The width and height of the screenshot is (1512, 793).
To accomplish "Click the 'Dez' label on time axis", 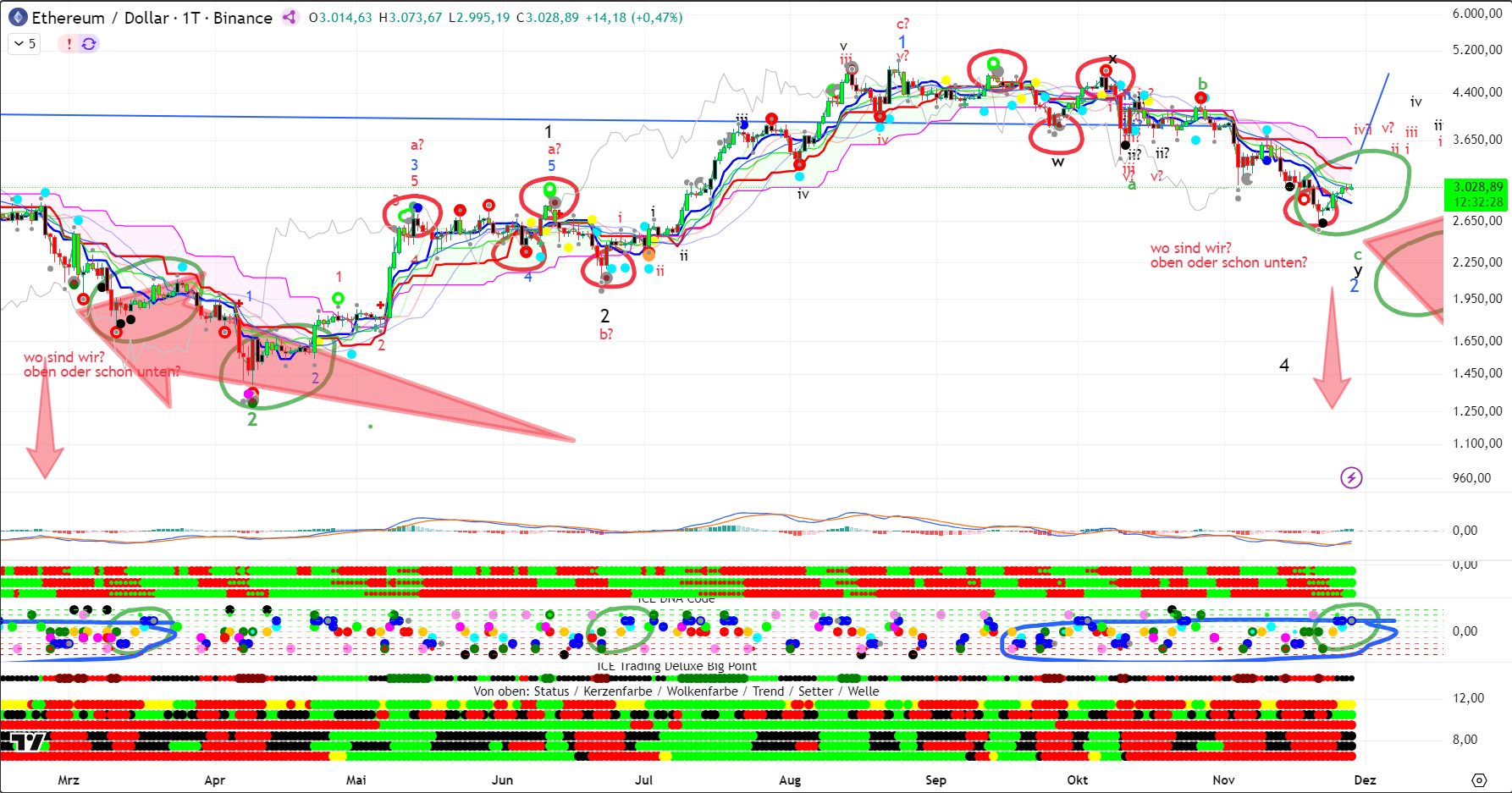I will (x=1365, y=779).
